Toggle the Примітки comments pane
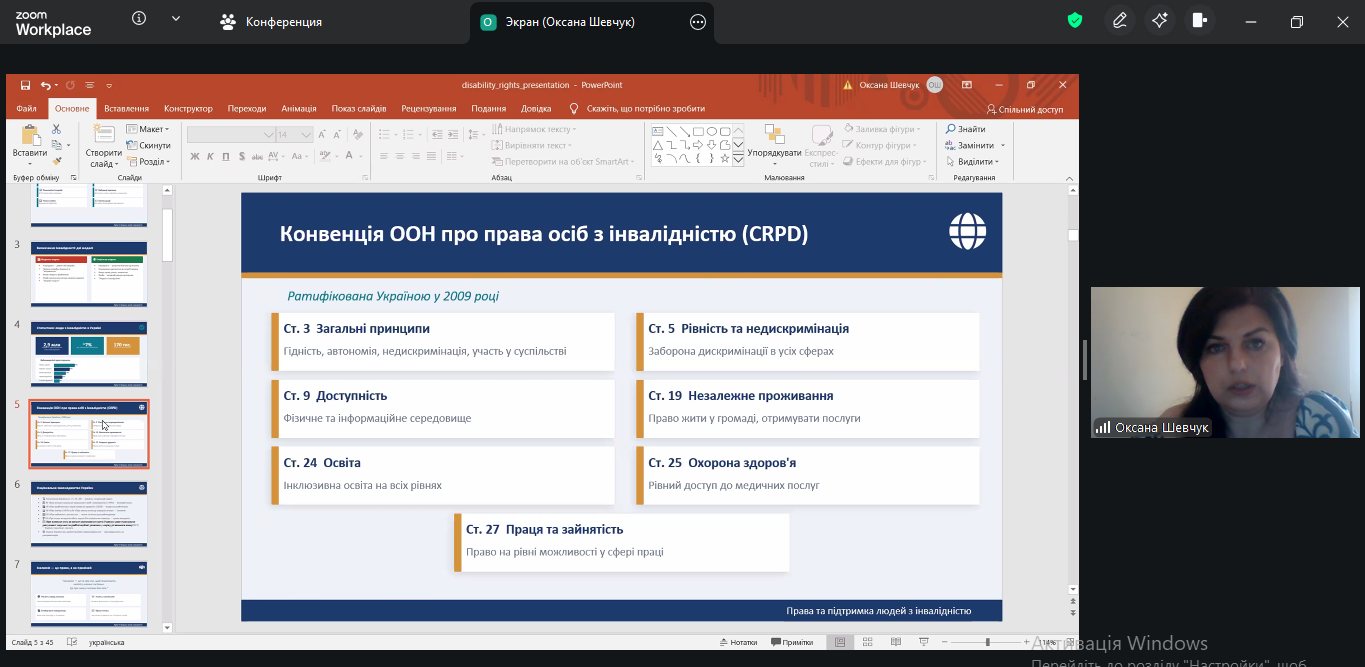Viewport: 1365px width, 667px height. pyautogui.click(x=791, y=642)
